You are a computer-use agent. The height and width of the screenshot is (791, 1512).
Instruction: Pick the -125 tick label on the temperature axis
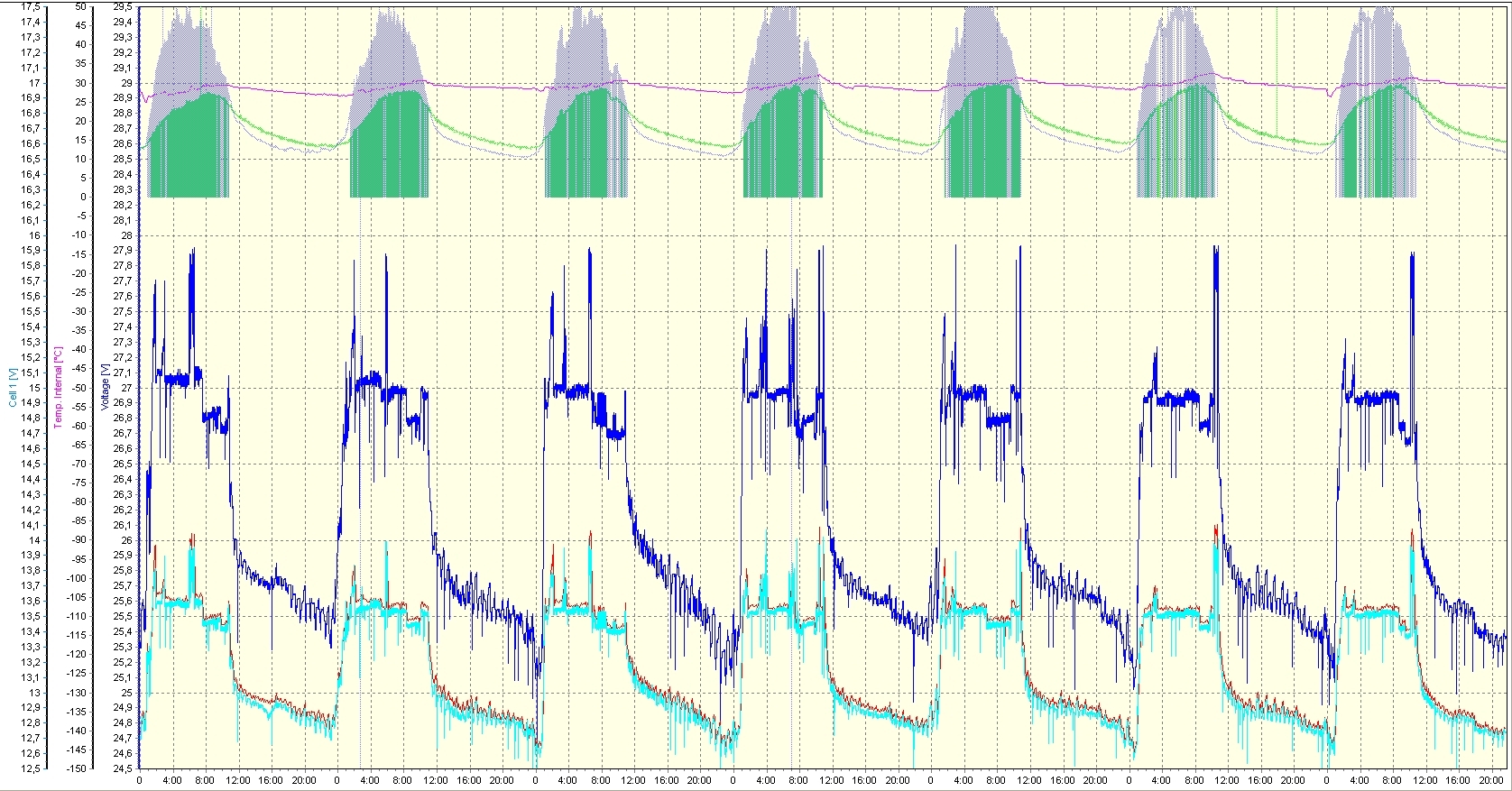[78, 673]
